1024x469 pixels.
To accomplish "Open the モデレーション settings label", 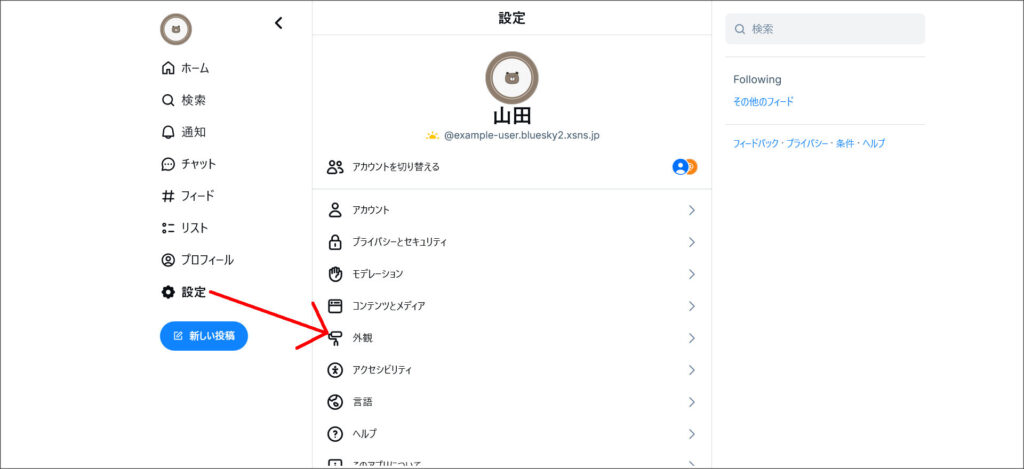I will pyautogui.click(x=377, y=274).
